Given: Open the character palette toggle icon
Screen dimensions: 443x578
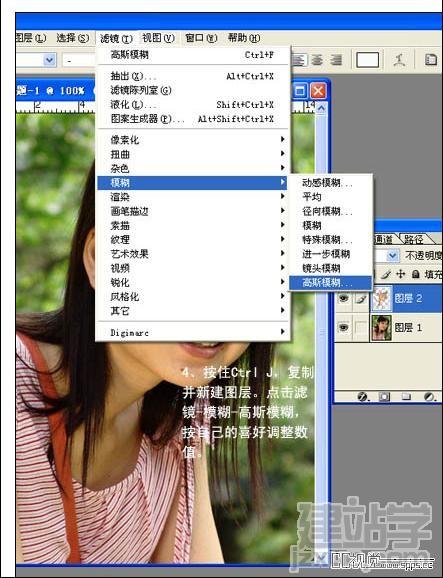Looking at the screenshot, I should (x=431, y=60).
